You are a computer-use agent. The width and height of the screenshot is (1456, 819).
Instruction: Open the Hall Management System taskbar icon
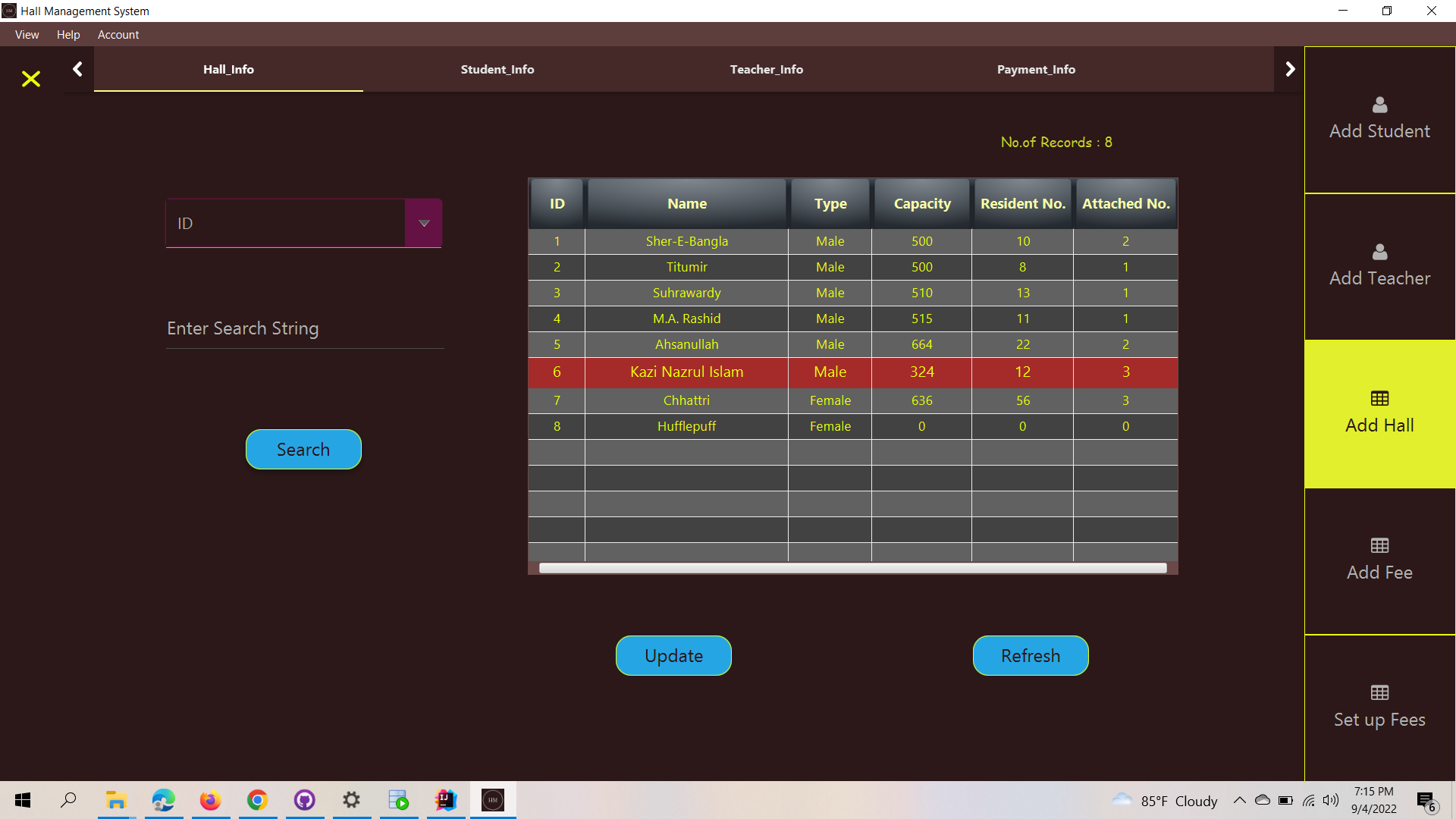(492, 800)
